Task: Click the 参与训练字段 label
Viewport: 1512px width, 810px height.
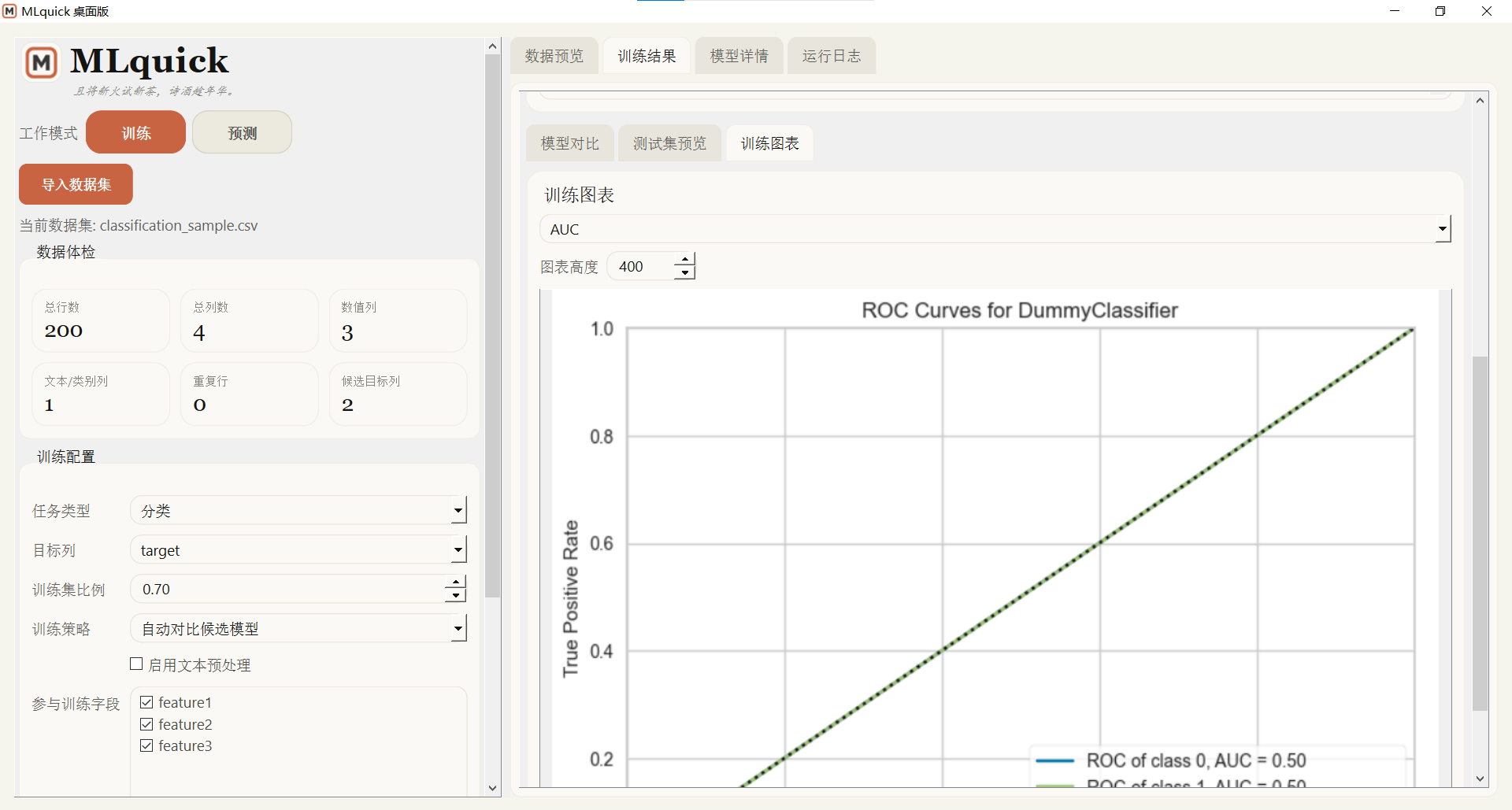Action: point(76,704)
